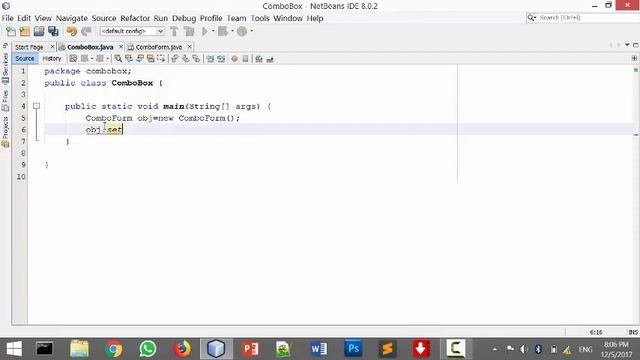
Task: Open the Team menu
Action: click(236, 18)
